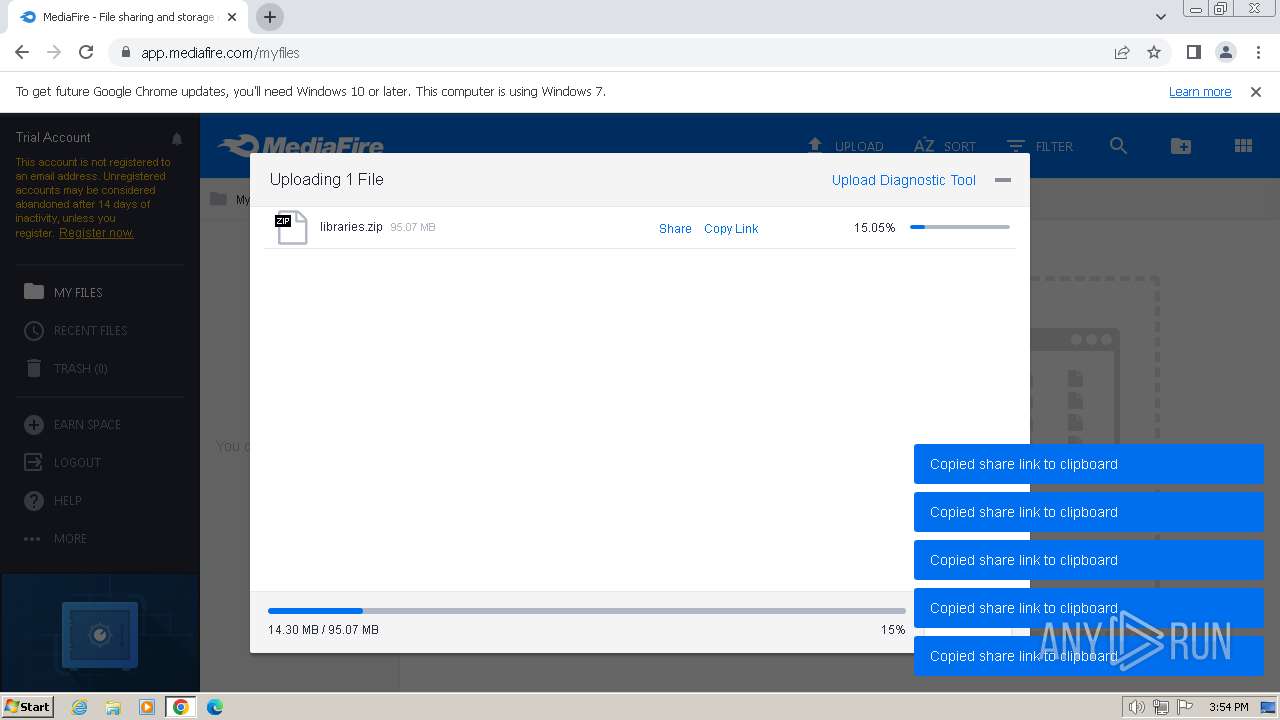Click the search magnifier icon
The image size is (1280, 720).
pos(1118,146)
